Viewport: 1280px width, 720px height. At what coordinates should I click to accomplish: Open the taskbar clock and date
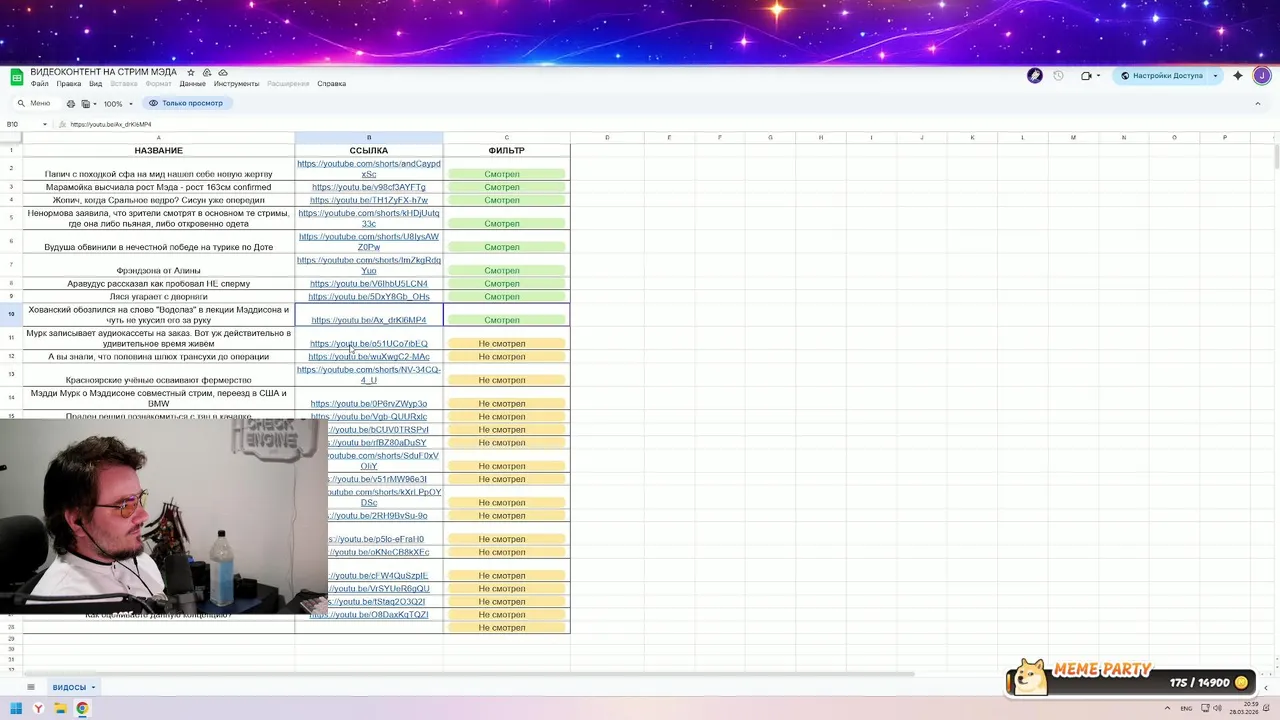coord(1245,708)
